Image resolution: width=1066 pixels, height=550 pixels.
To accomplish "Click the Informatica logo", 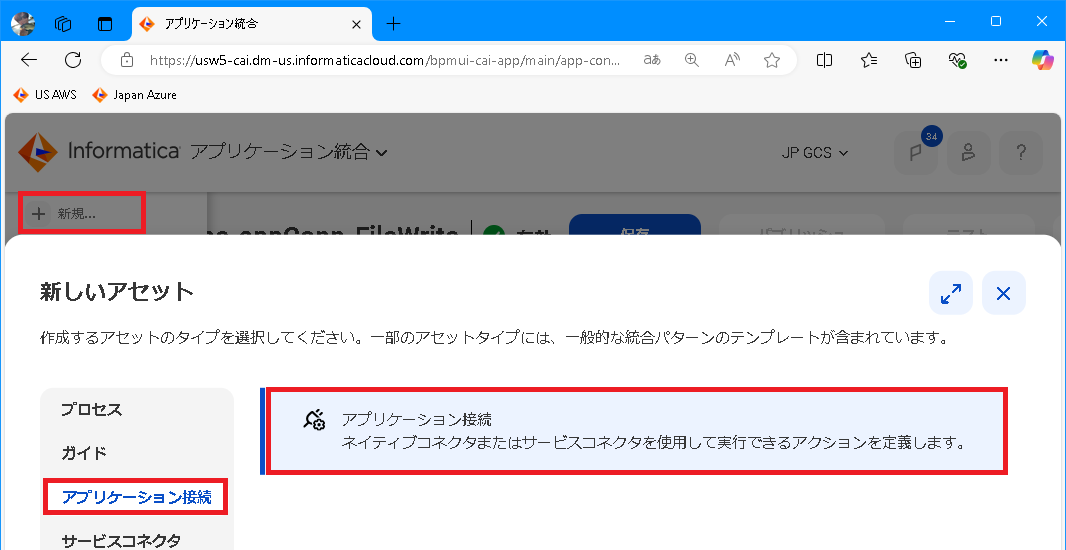I will (99, 152).
